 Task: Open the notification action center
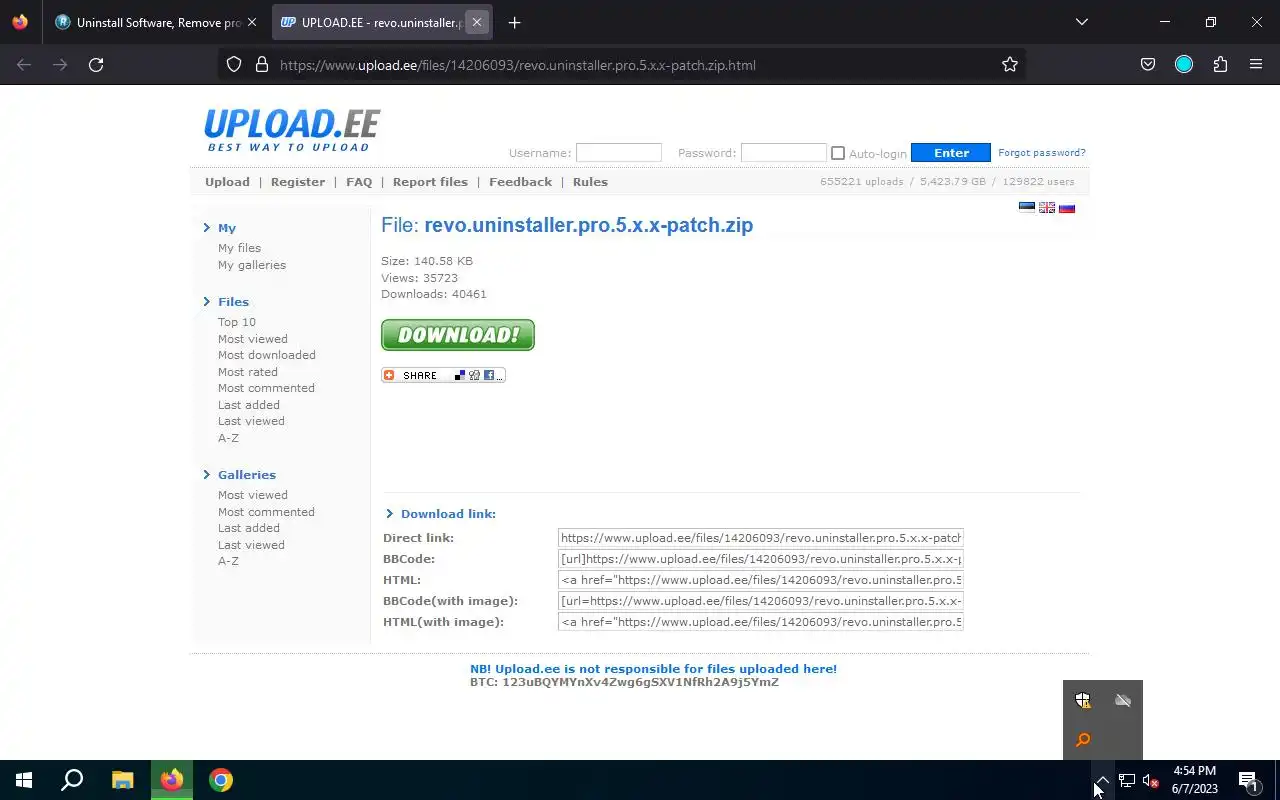click(x=1248, y=781)
